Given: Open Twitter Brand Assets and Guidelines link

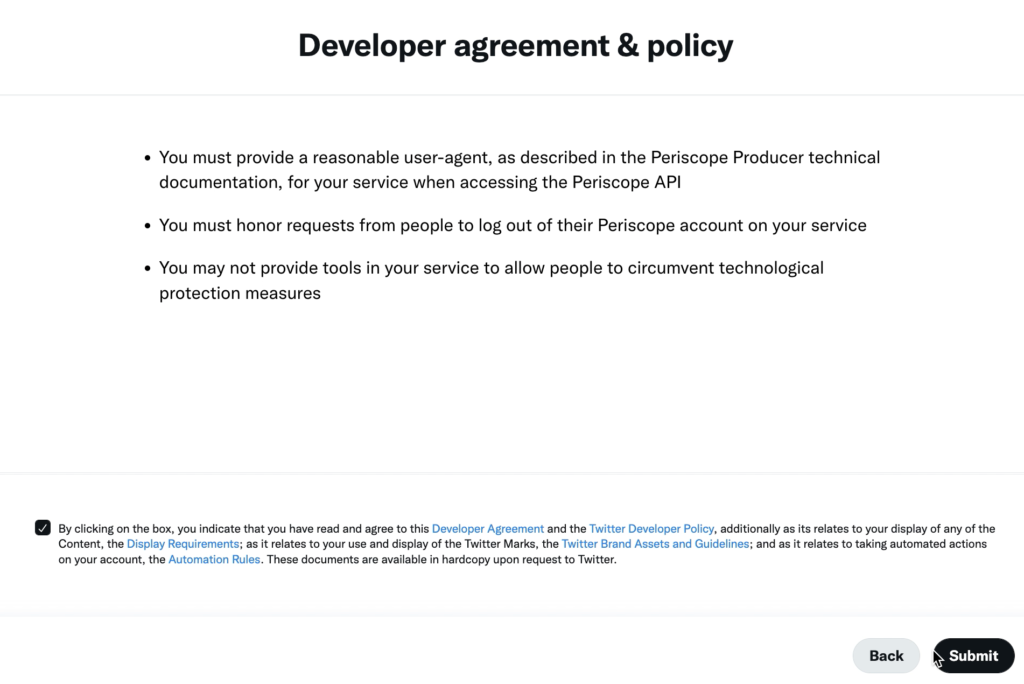Looking at the screenshot, I should [655, 544].
